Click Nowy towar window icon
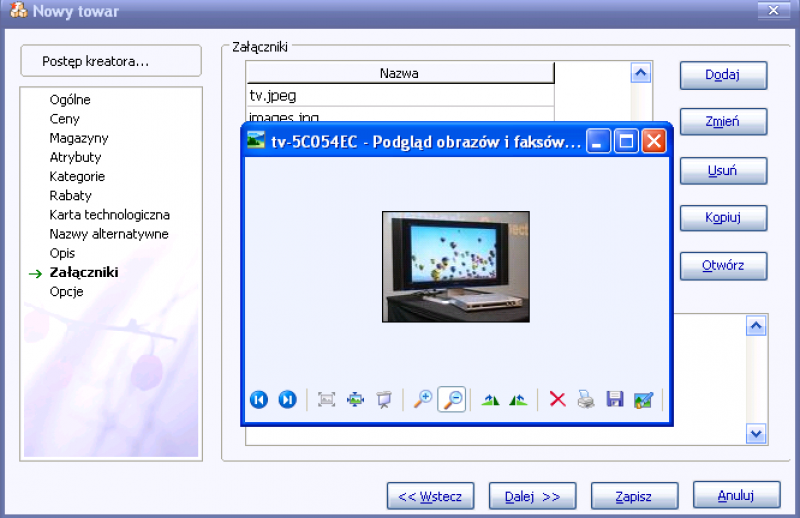Screen dimensions: 800x518 [19, 10]
